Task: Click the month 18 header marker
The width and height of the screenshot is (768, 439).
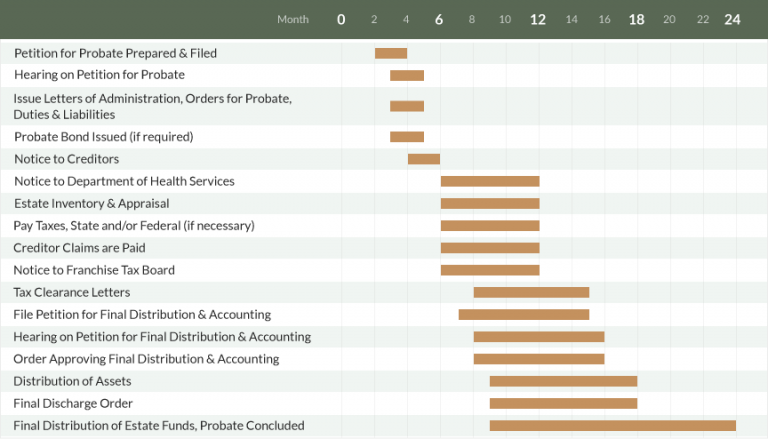Action: click(x=636, y=19)
